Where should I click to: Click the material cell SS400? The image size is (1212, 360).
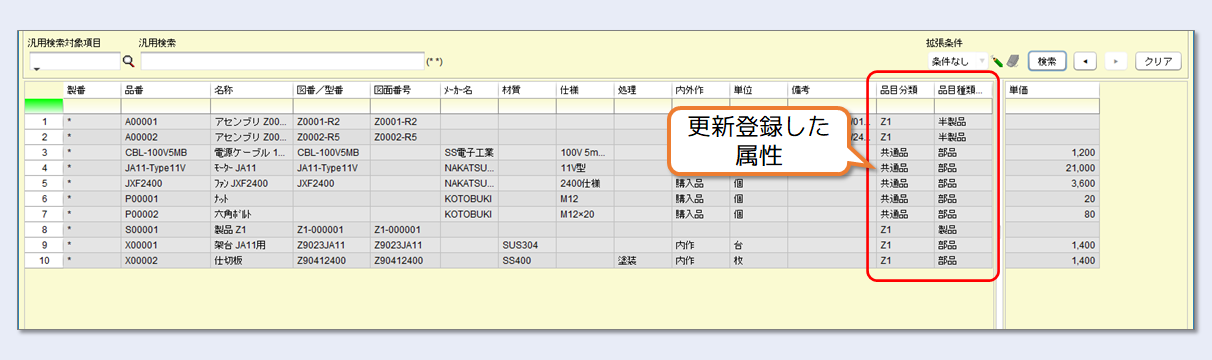pos(527,261)
